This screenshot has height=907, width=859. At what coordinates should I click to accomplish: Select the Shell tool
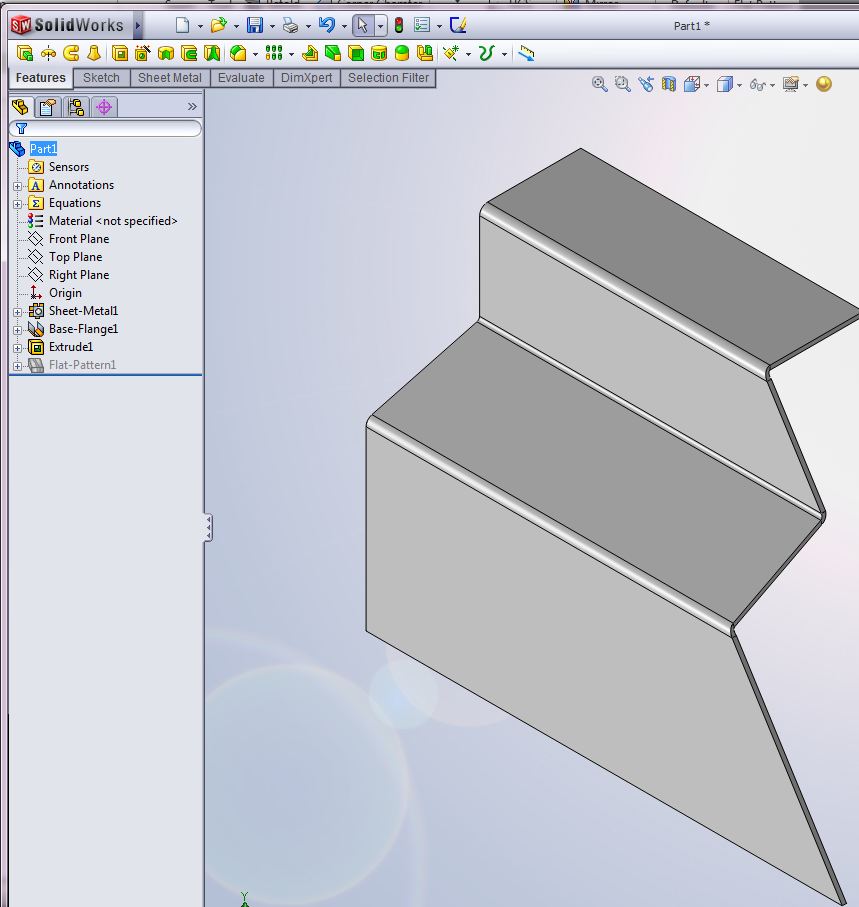pos(356,53)
